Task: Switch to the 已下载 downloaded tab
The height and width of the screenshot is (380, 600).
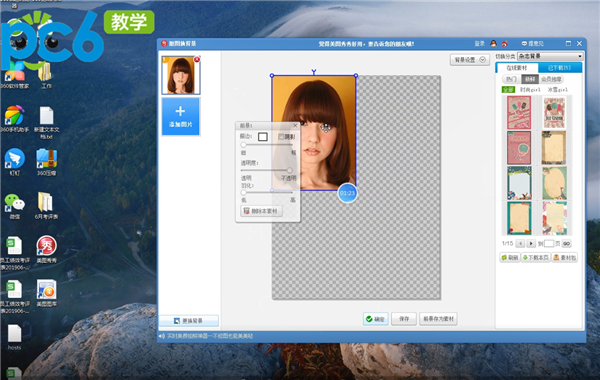Action: coord(560,68)
